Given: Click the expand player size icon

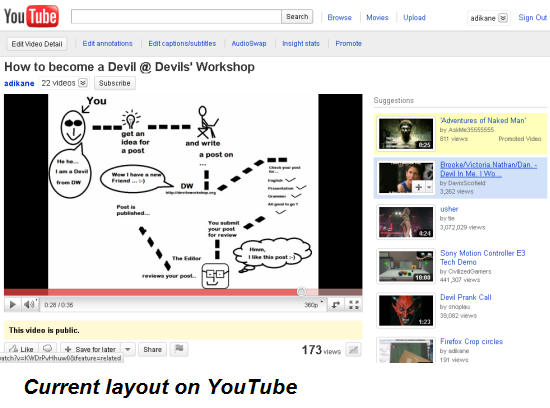Looking at the screenshot, I should pos(336,305).
